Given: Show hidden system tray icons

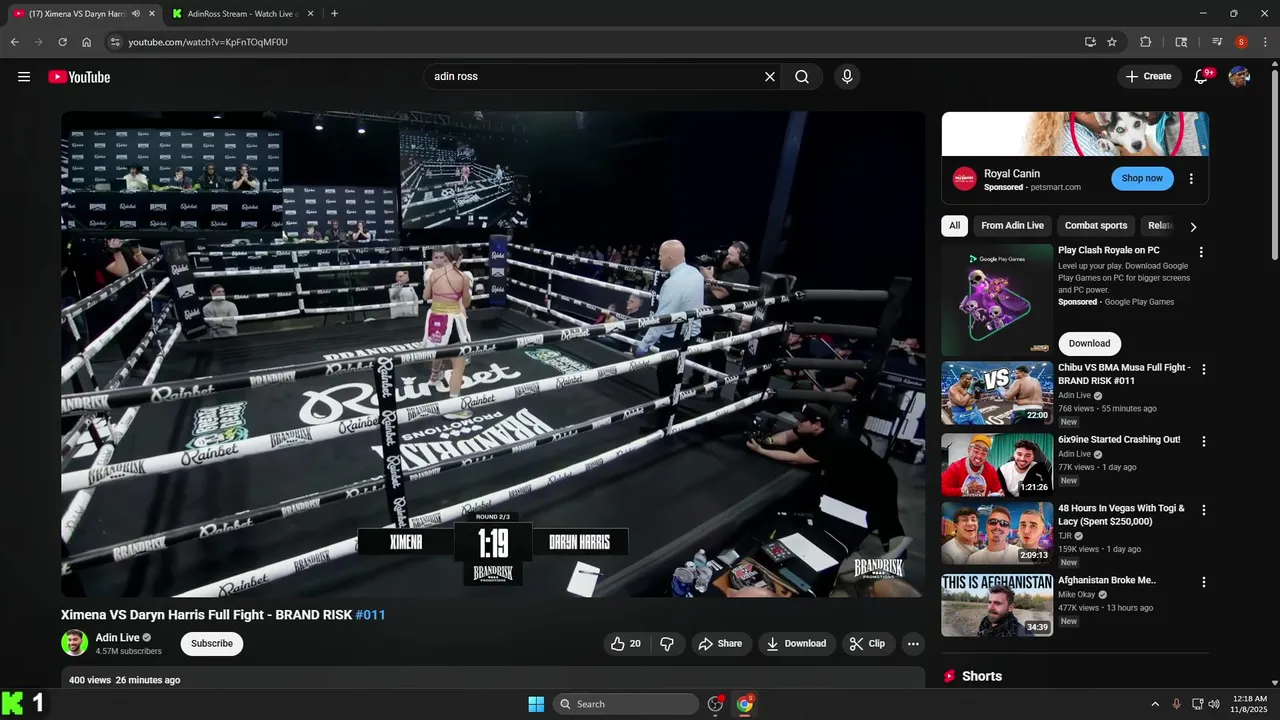Looking at the screenshot, I should (x=1155, y=704).
